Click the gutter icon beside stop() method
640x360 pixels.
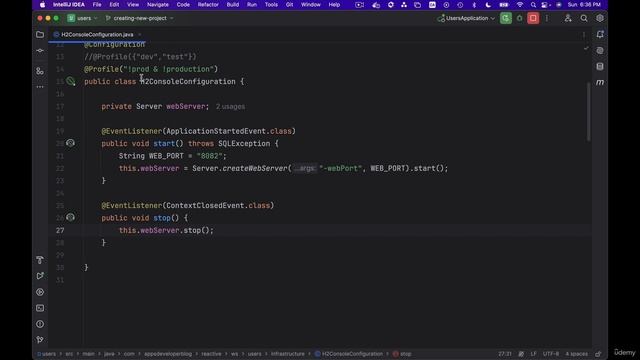click(70, 218)
